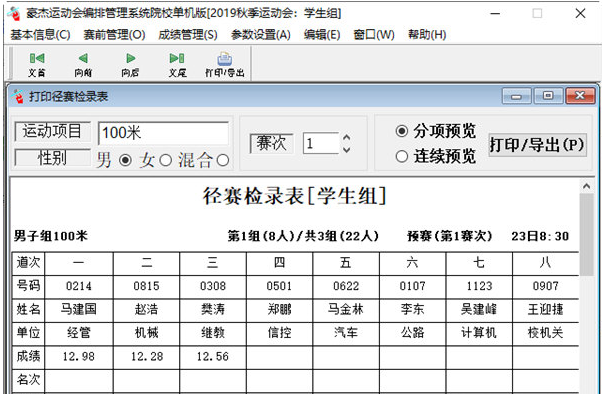Image resolution: width=602 pixels, height=394 pixels.
Task: Click the name cell 马建国
Action: [79, 310]
